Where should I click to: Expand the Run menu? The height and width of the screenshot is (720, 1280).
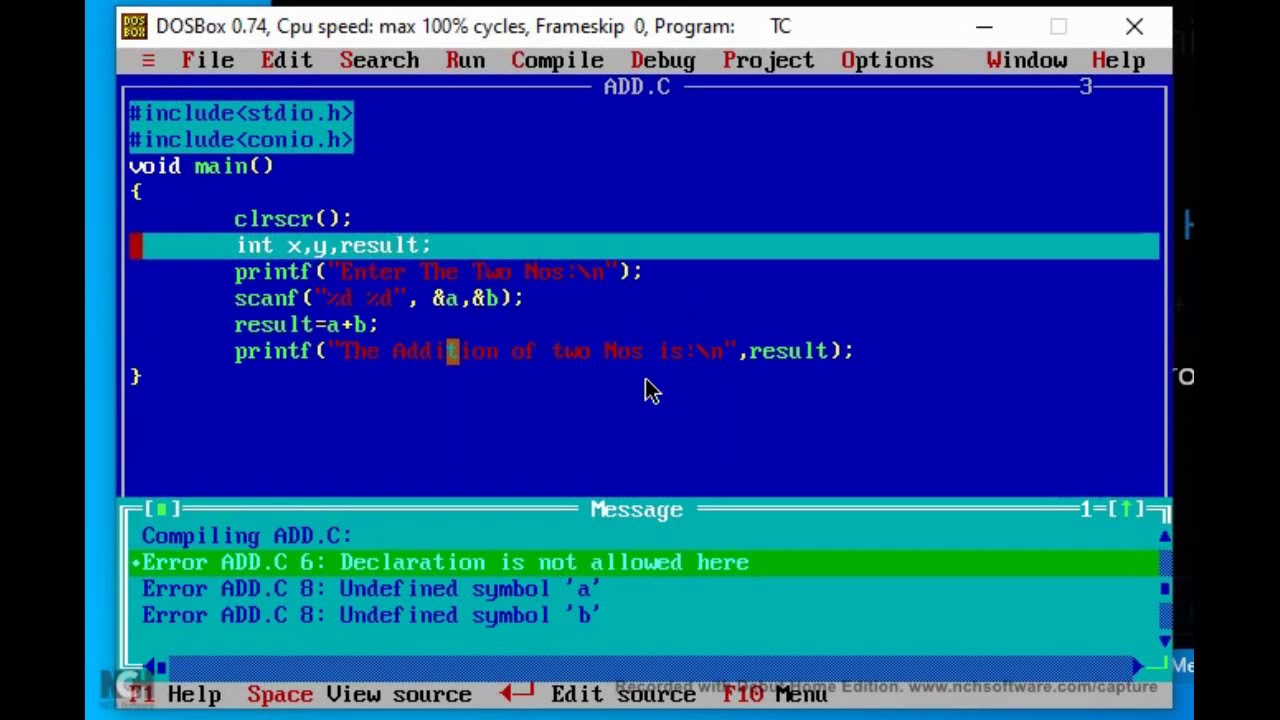pos(465,61)
